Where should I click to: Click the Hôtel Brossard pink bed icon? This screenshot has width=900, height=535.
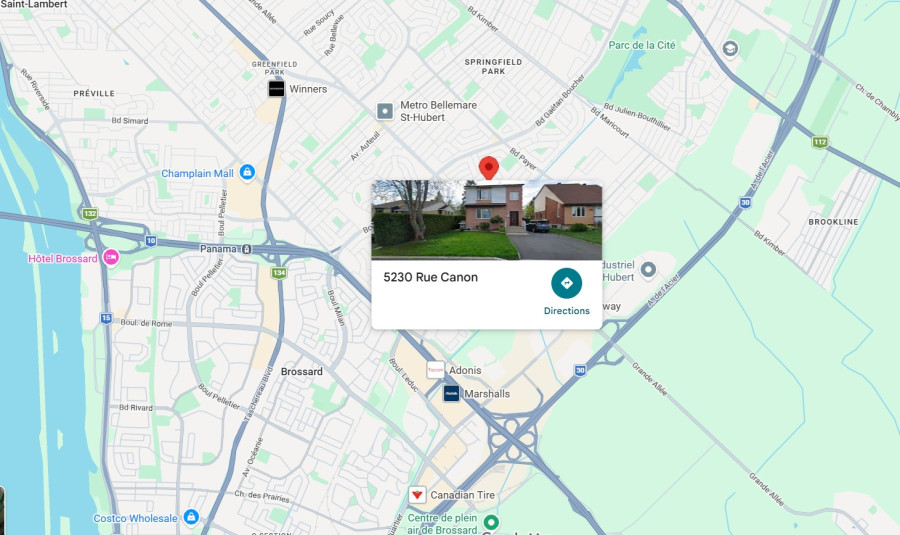(111, 258)
